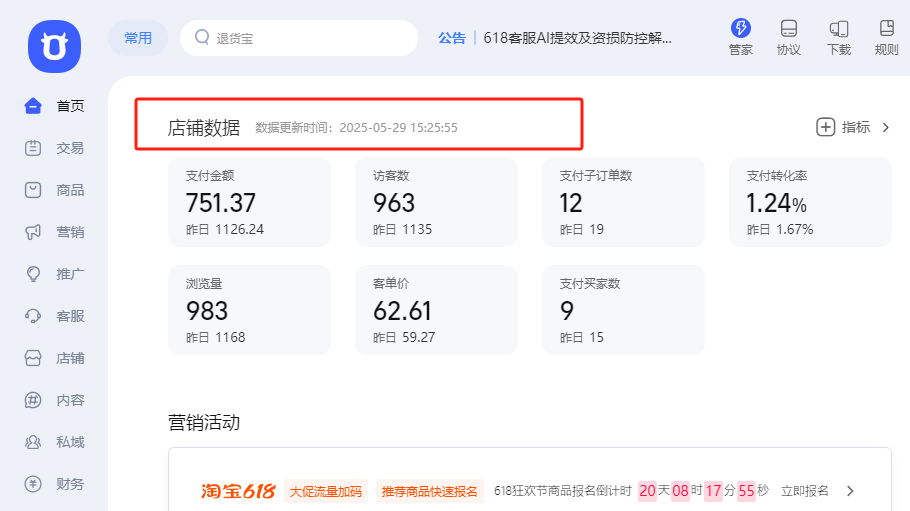This screenshot has width=910, height=511.
Task: Open the 618客服AI announcement link
Action: click(x=577, y=38)
